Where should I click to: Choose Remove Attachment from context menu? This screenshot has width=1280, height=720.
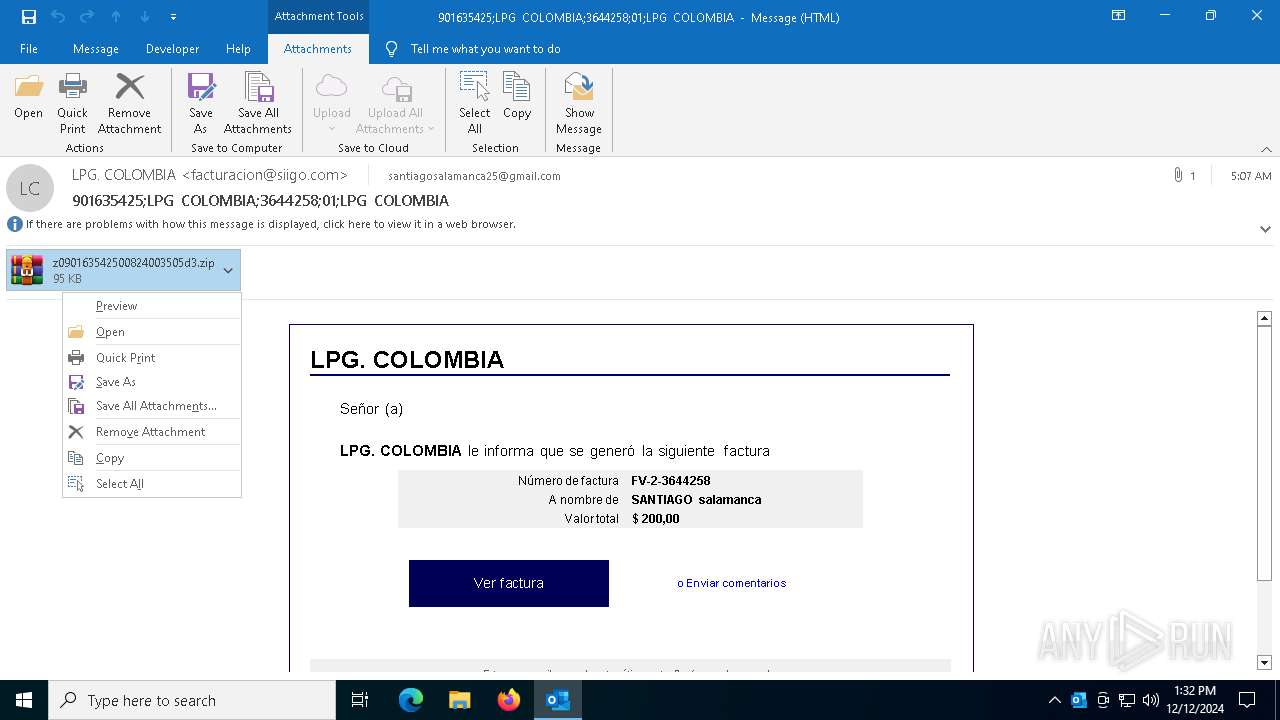[152, 432]
